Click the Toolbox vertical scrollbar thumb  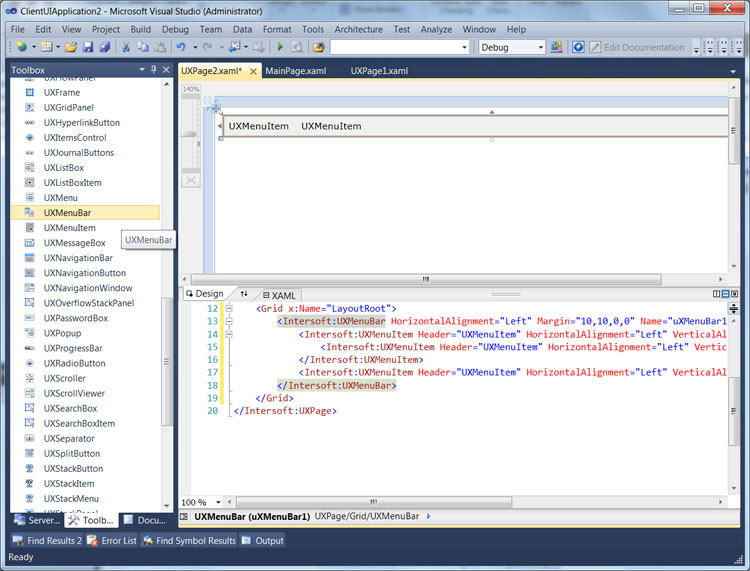pyautogui.click(x=166, y=362)
